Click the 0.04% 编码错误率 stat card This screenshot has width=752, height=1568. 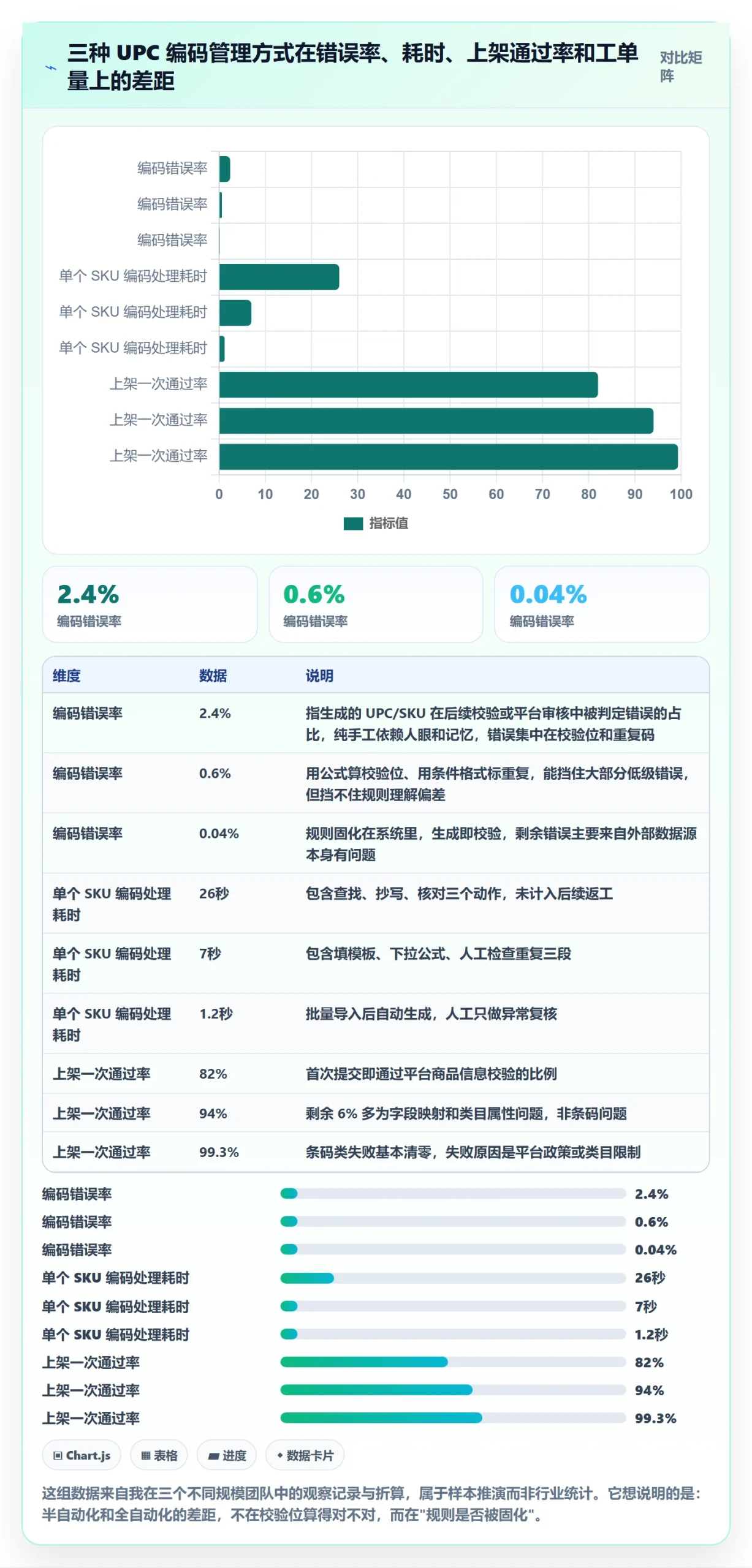tap(602, 605)
